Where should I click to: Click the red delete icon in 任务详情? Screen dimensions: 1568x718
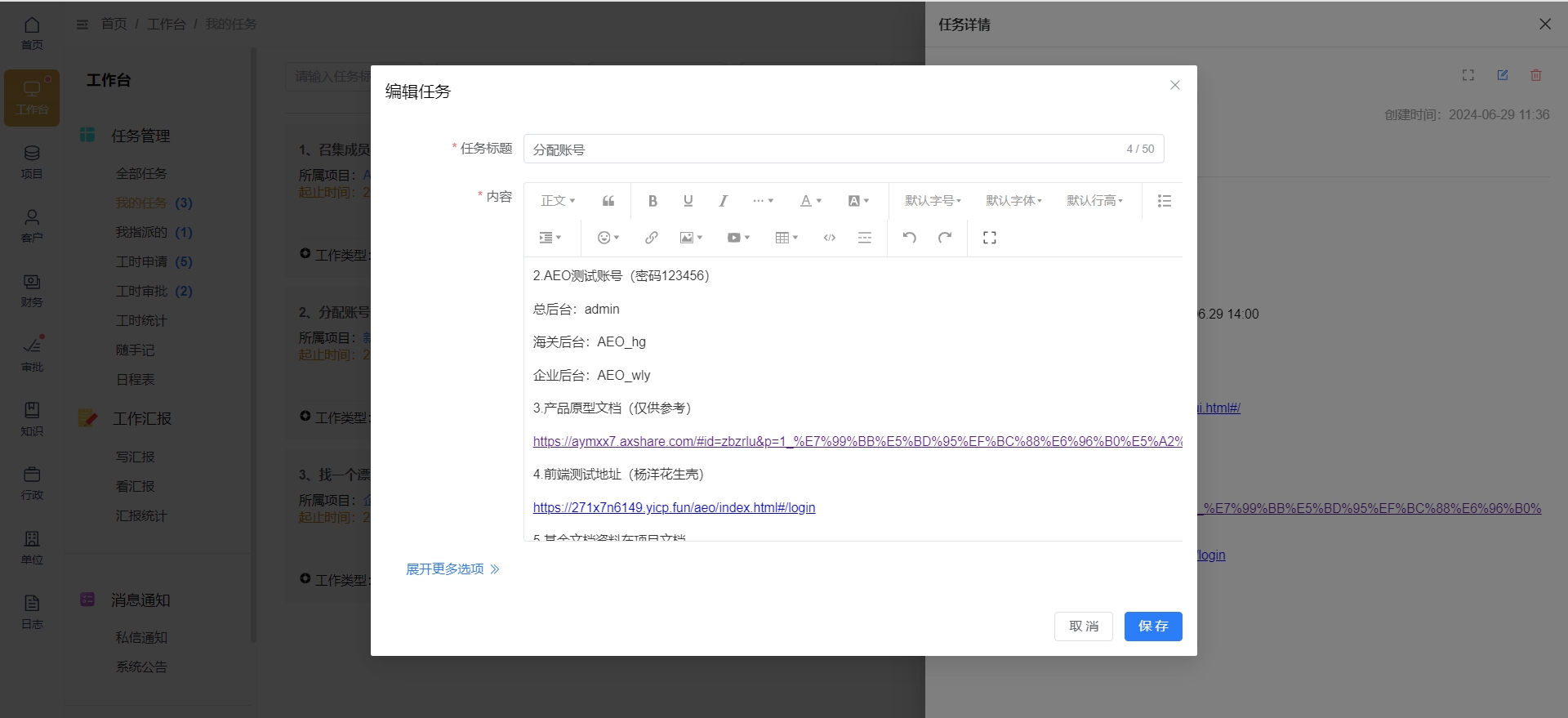coord(1536,75)
